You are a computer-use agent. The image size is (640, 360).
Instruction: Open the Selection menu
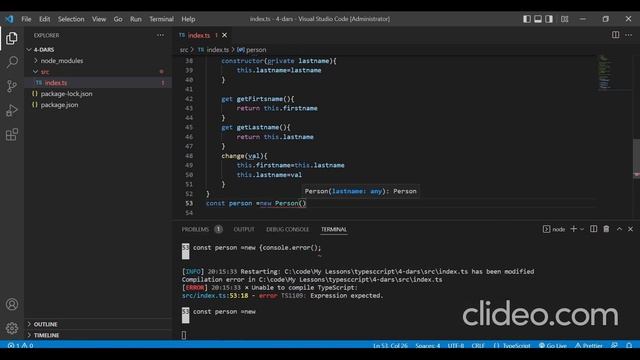pyautogui.click(x=71, y=19)
